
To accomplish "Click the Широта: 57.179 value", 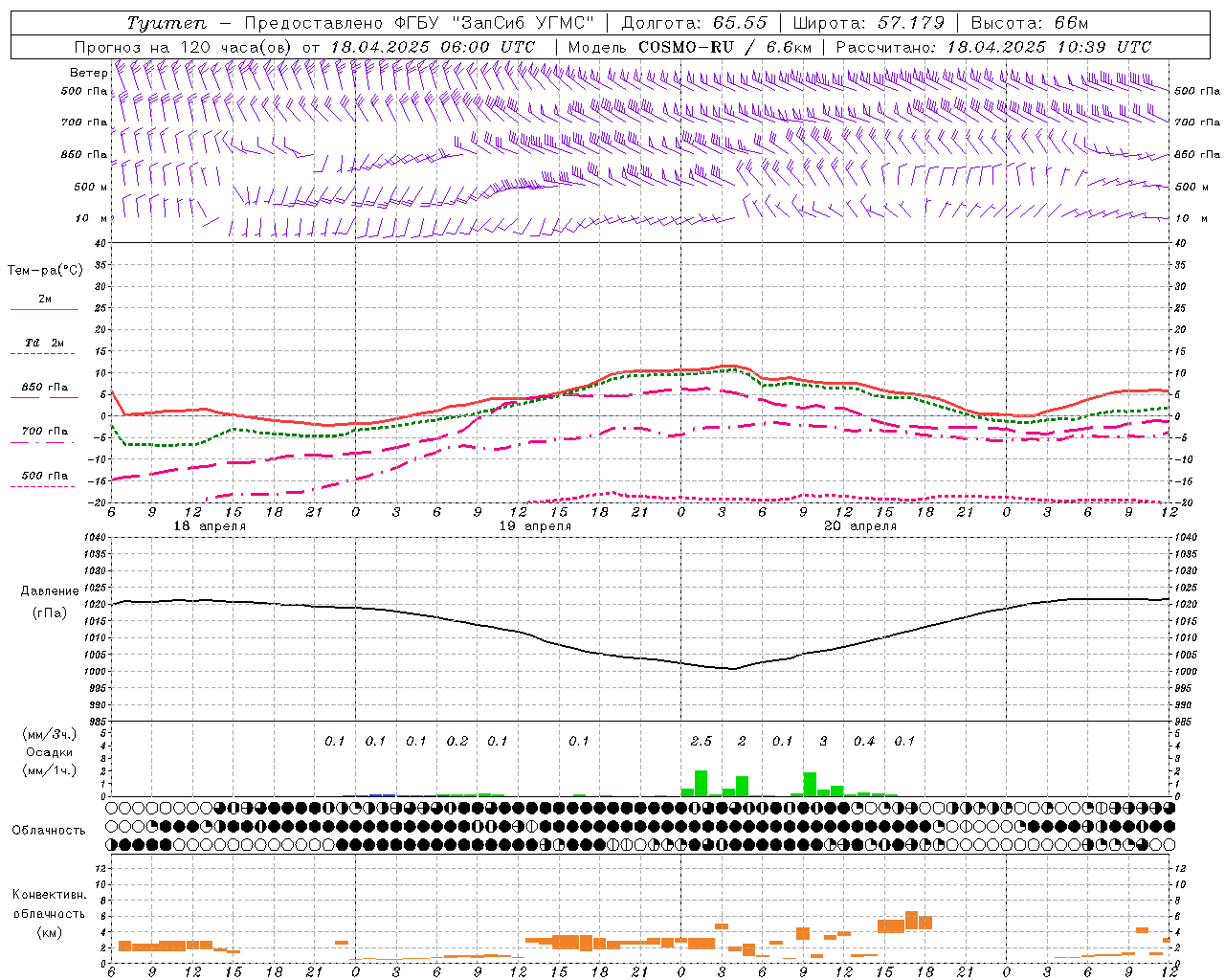I will pos(869,23).
